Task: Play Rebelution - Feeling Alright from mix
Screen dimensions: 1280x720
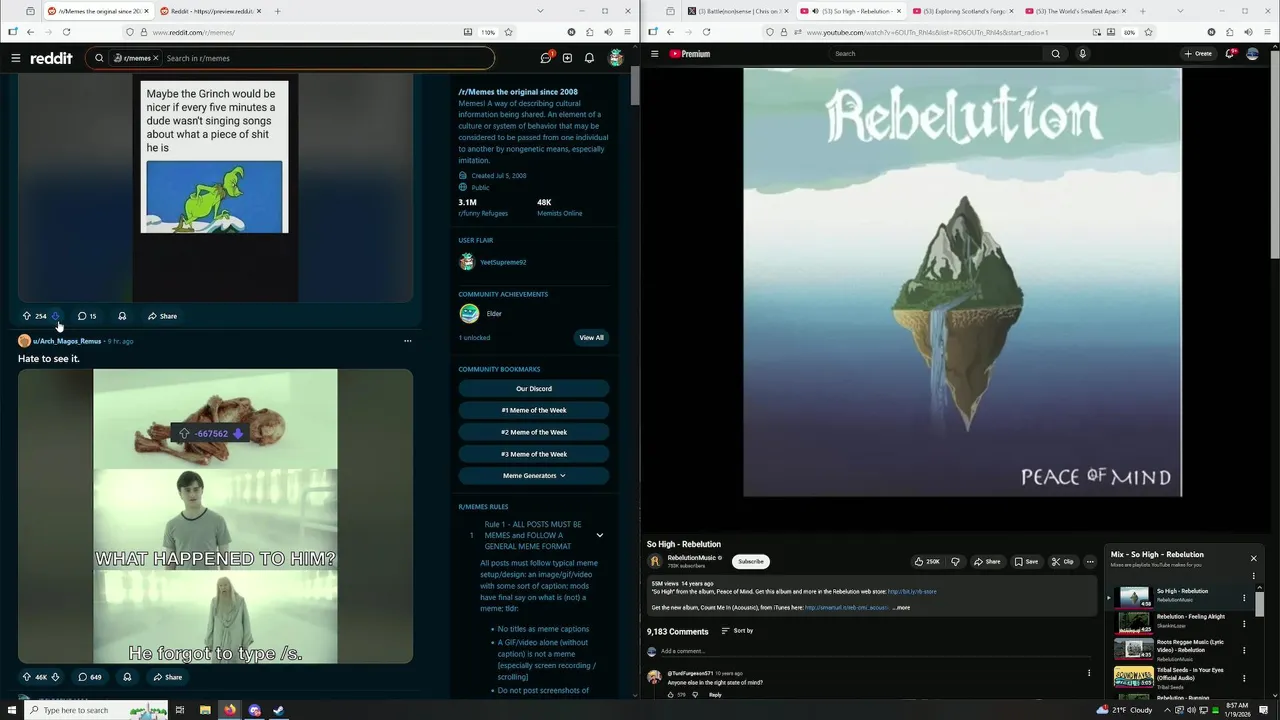Action: (1174, 622)
